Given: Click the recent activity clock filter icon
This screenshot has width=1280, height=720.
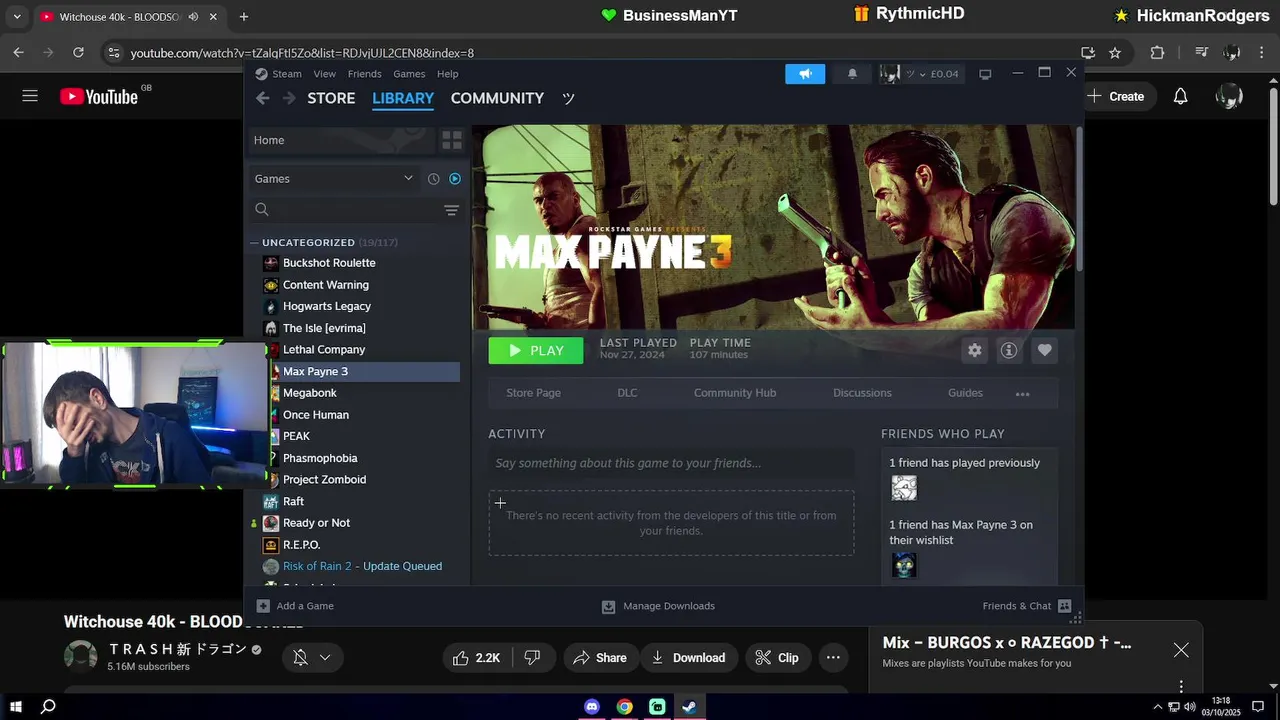Looking at the screenshot, I should tap(433, 179).
